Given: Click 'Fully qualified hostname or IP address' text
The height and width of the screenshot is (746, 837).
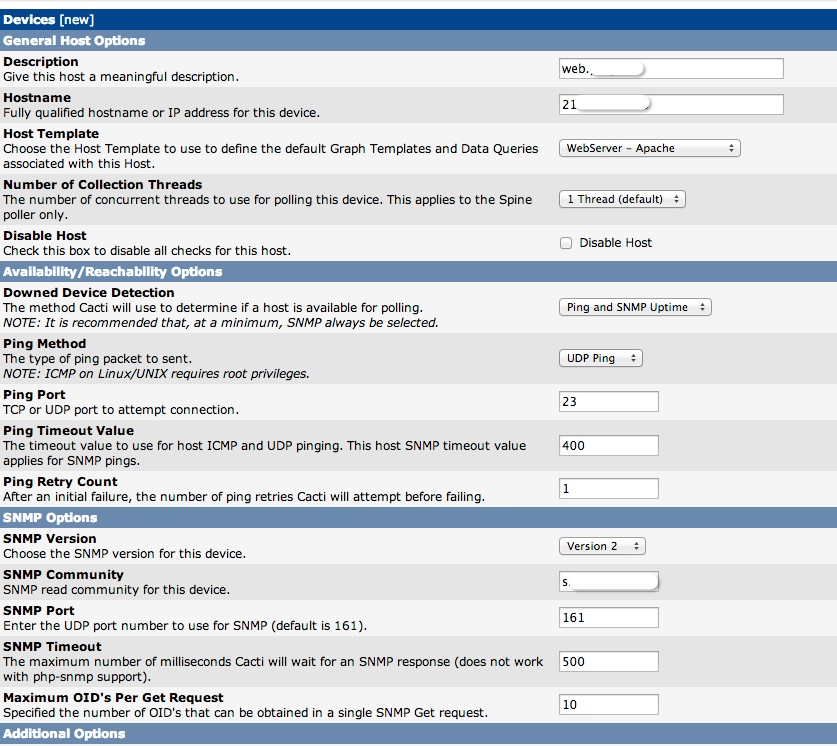Looking at the screenshot, I should (161, 113).
